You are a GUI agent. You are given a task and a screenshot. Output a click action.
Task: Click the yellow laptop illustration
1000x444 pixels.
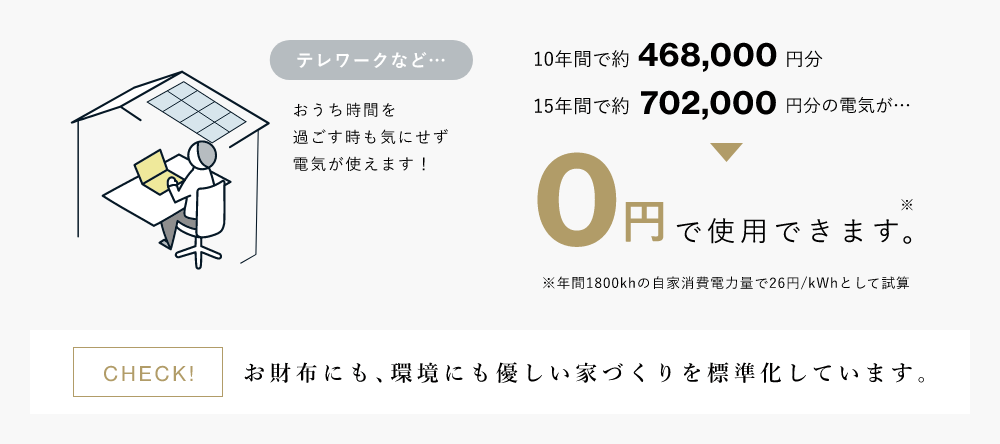[x=152, y=170]
